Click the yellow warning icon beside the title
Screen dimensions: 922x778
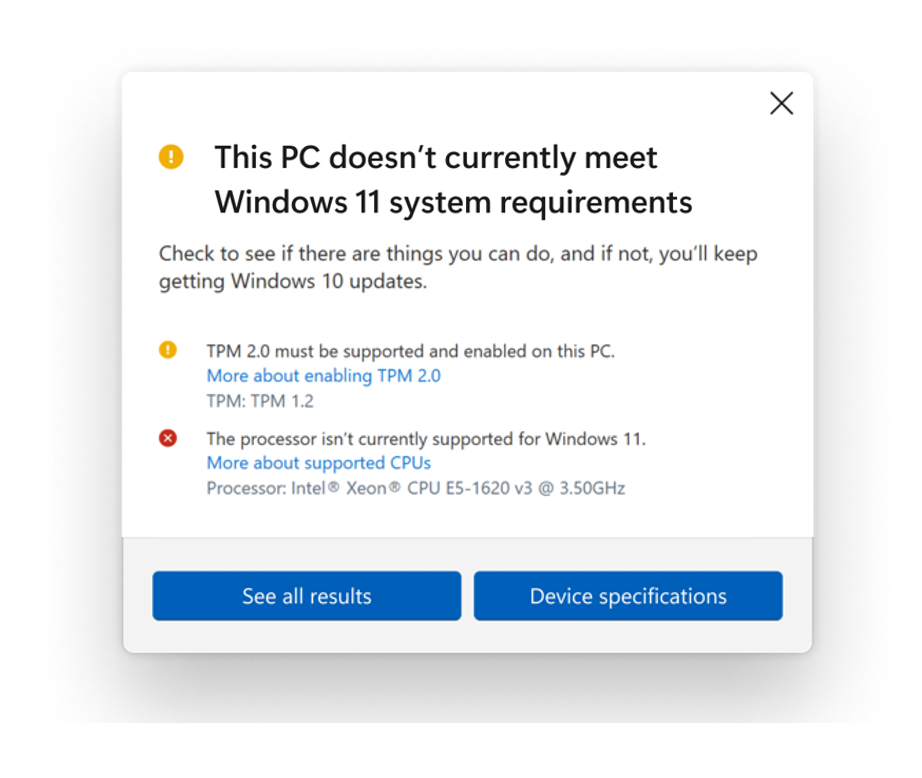coord(171,157)
